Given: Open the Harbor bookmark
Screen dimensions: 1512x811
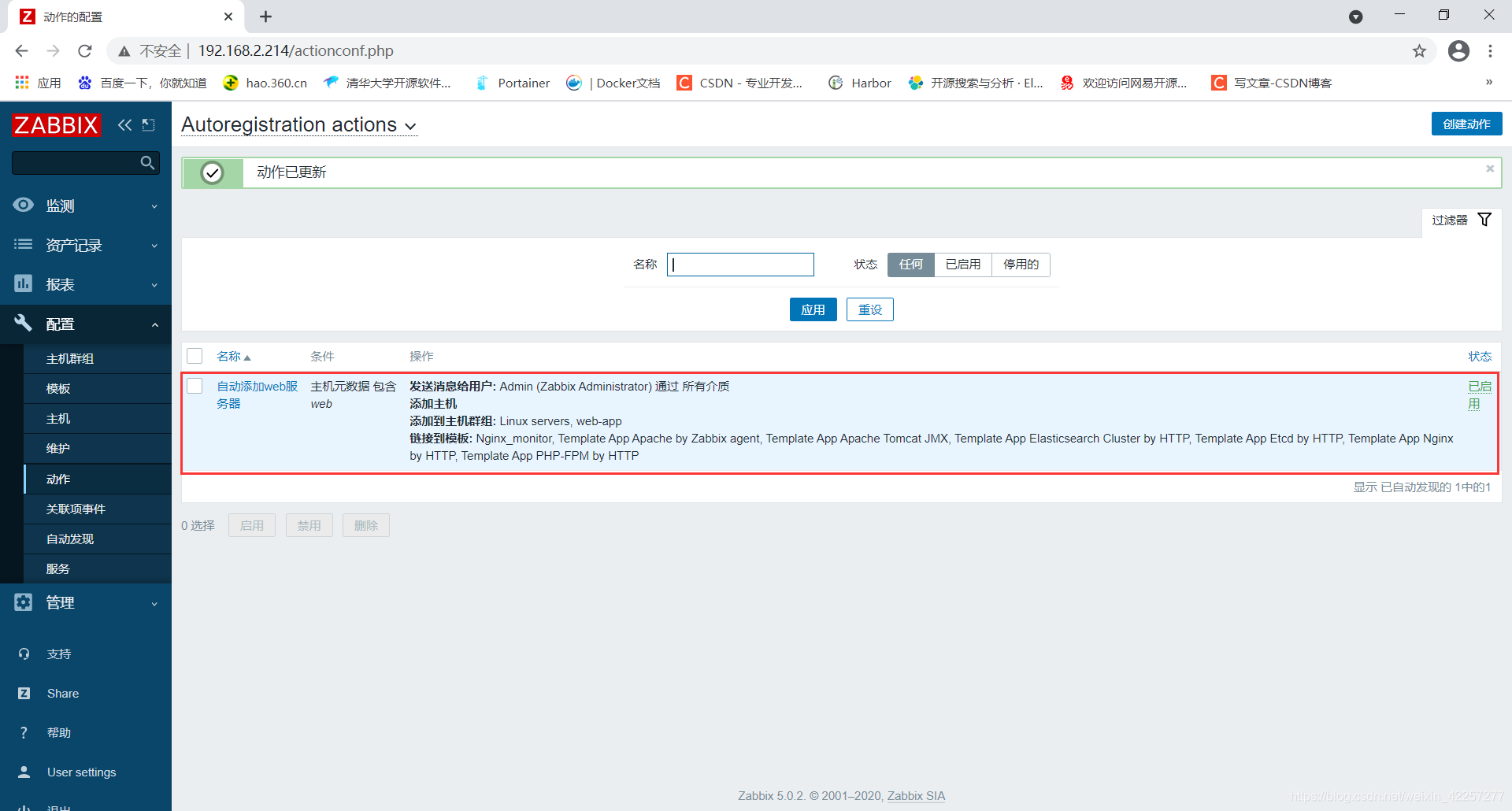Looking at the screenshot, I should (860, 83).
